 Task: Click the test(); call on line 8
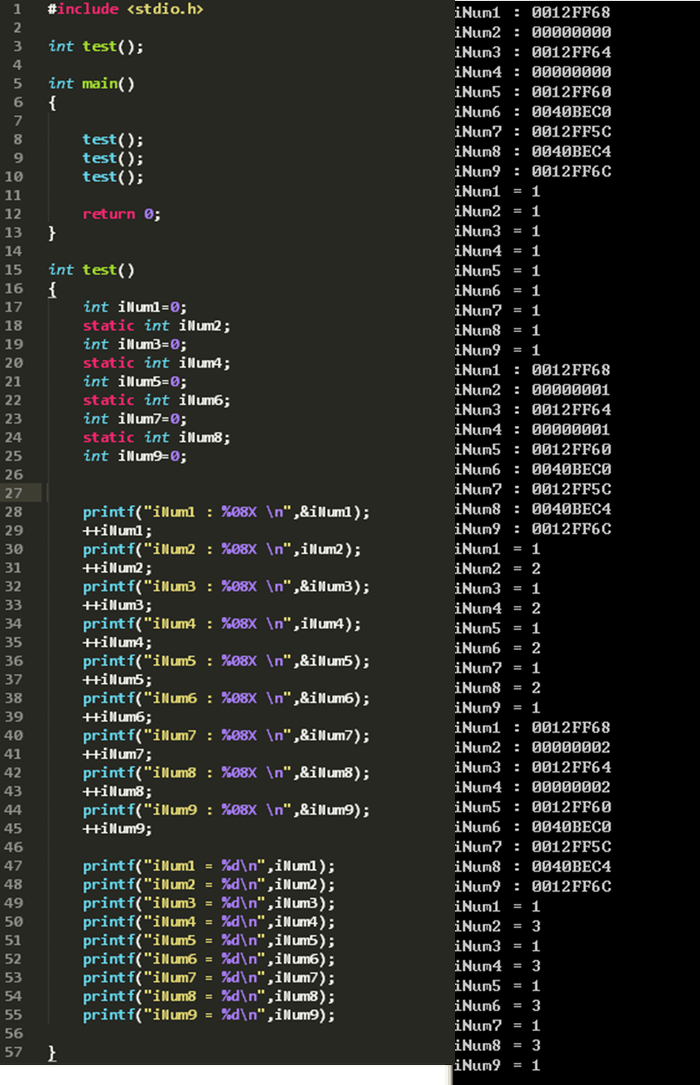point(113,140)
